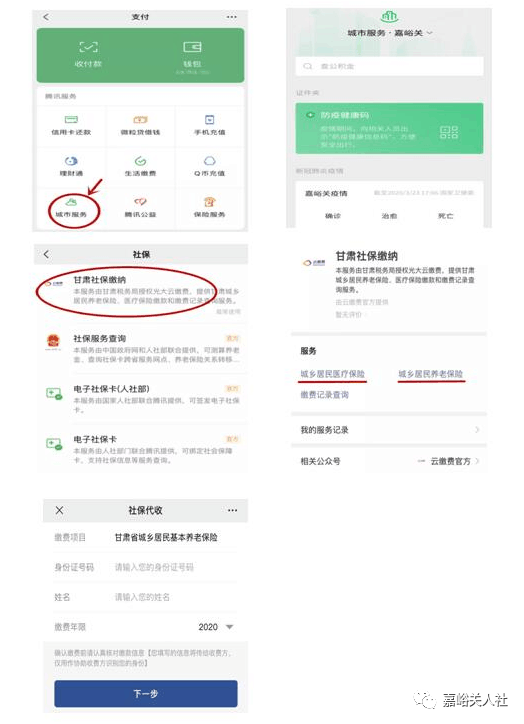Click the search magnifier icon
Image resolution: width=524 pixels, height=724 pixels.
click(x=307, y=66)
